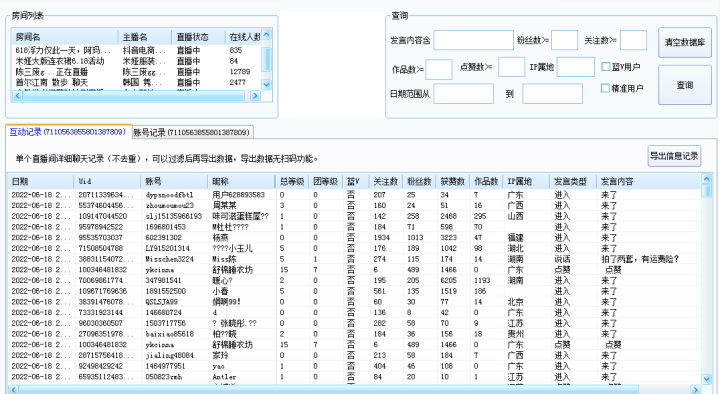Toggle the 精准用户 checkbox
The image size is (720, 394).
606,88
